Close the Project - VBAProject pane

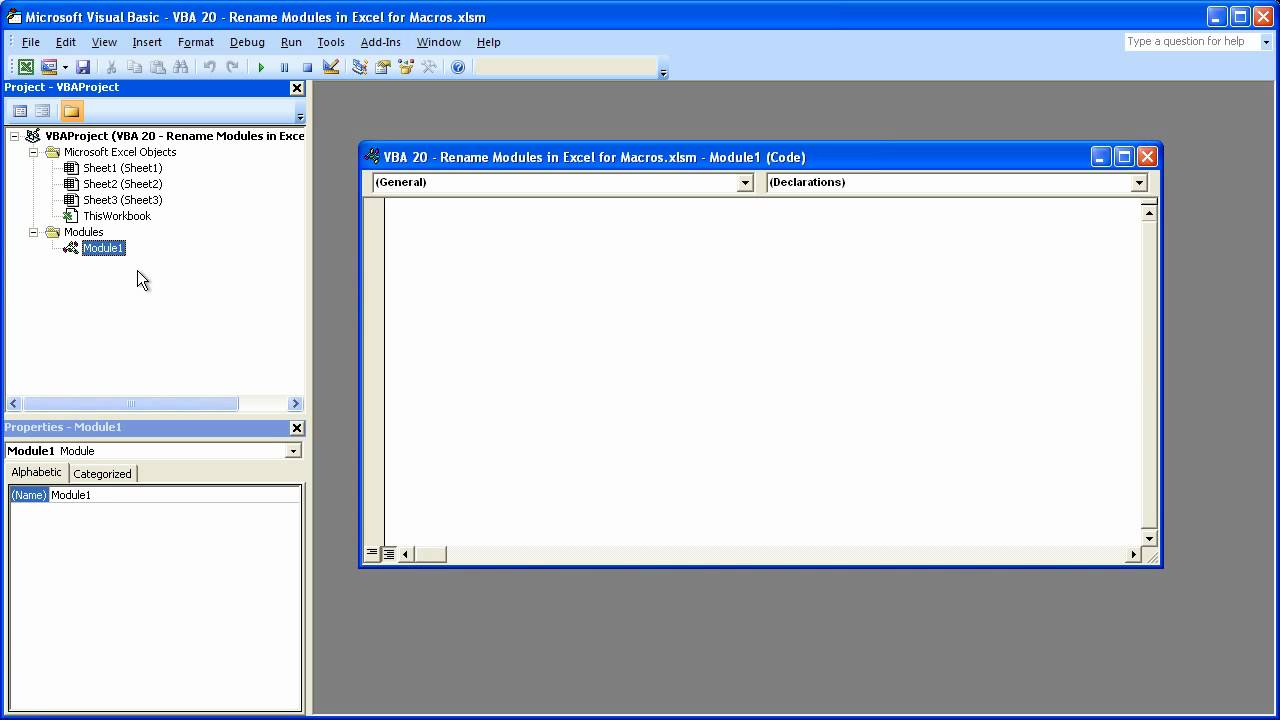(x=296, y=88)
